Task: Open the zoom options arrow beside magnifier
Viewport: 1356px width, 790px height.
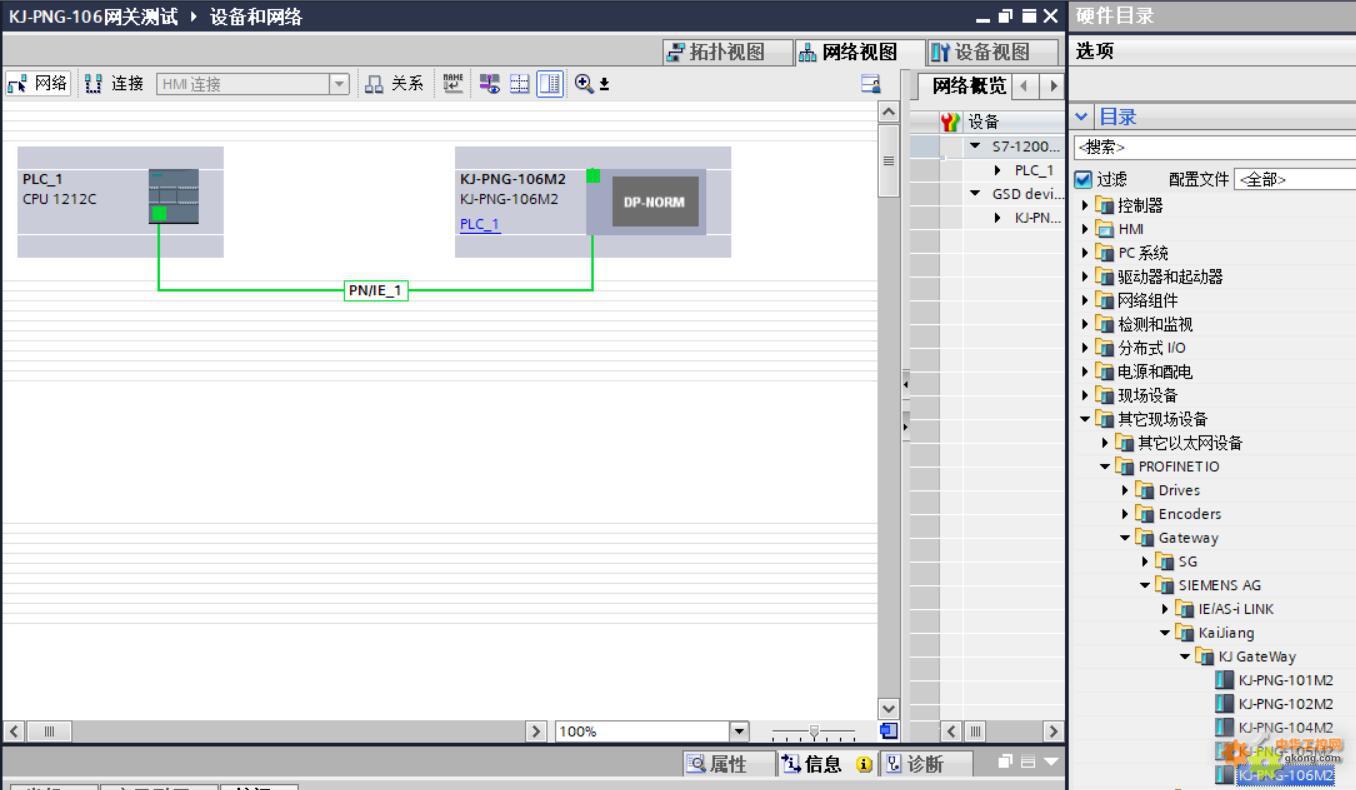Action: point(604,85)
